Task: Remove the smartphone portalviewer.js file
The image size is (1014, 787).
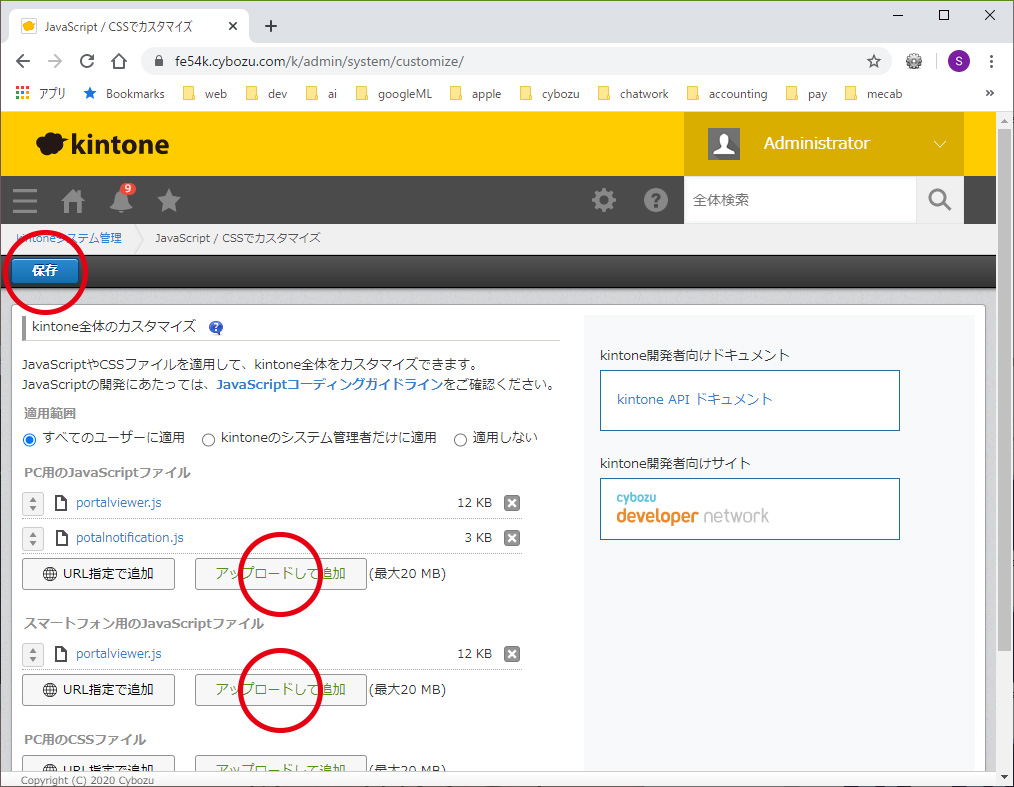Action: point(512,654)
